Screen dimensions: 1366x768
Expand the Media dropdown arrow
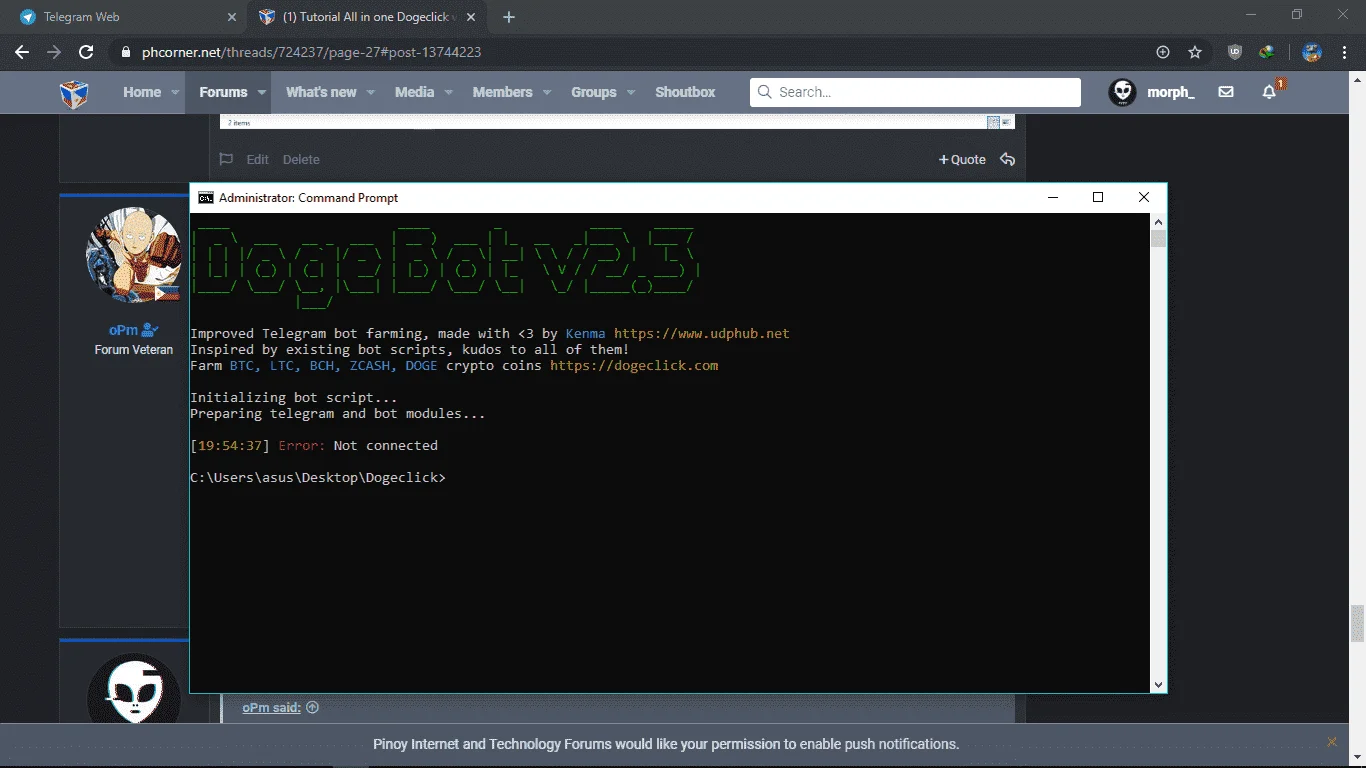pos(448,92)
